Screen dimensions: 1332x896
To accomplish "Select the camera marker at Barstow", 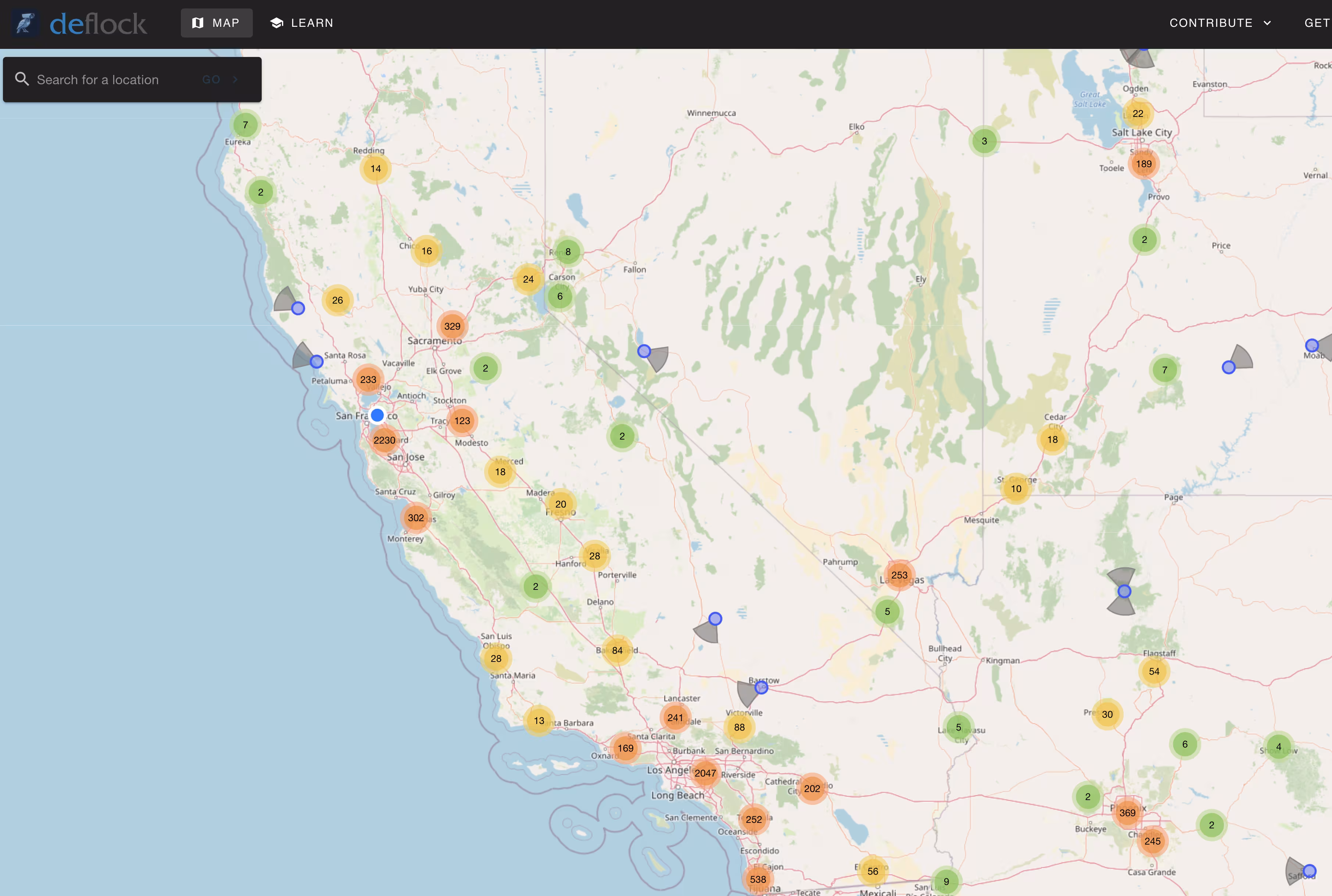I will [x=761, y=688].
